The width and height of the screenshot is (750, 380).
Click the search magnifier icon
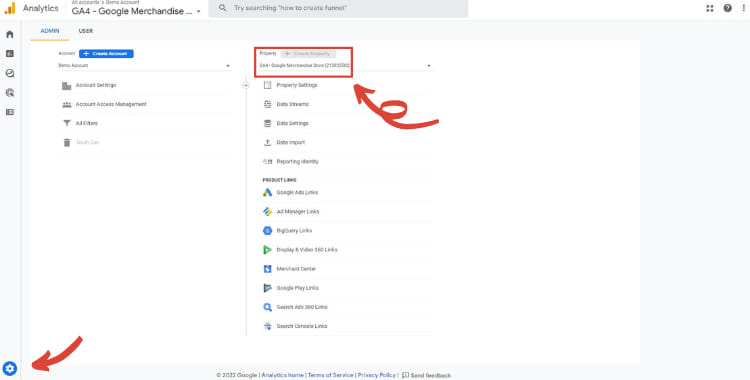click(x=222, y=8)
